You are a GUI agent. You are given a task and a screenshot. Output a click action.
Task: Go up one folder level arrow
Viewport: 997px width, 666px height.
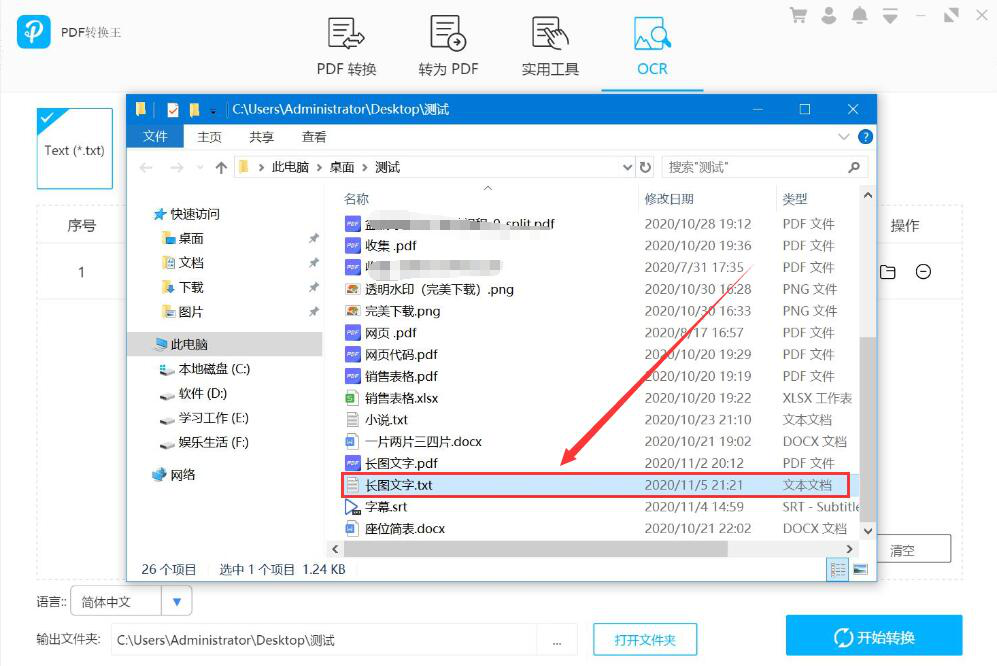tap(221, 167)
